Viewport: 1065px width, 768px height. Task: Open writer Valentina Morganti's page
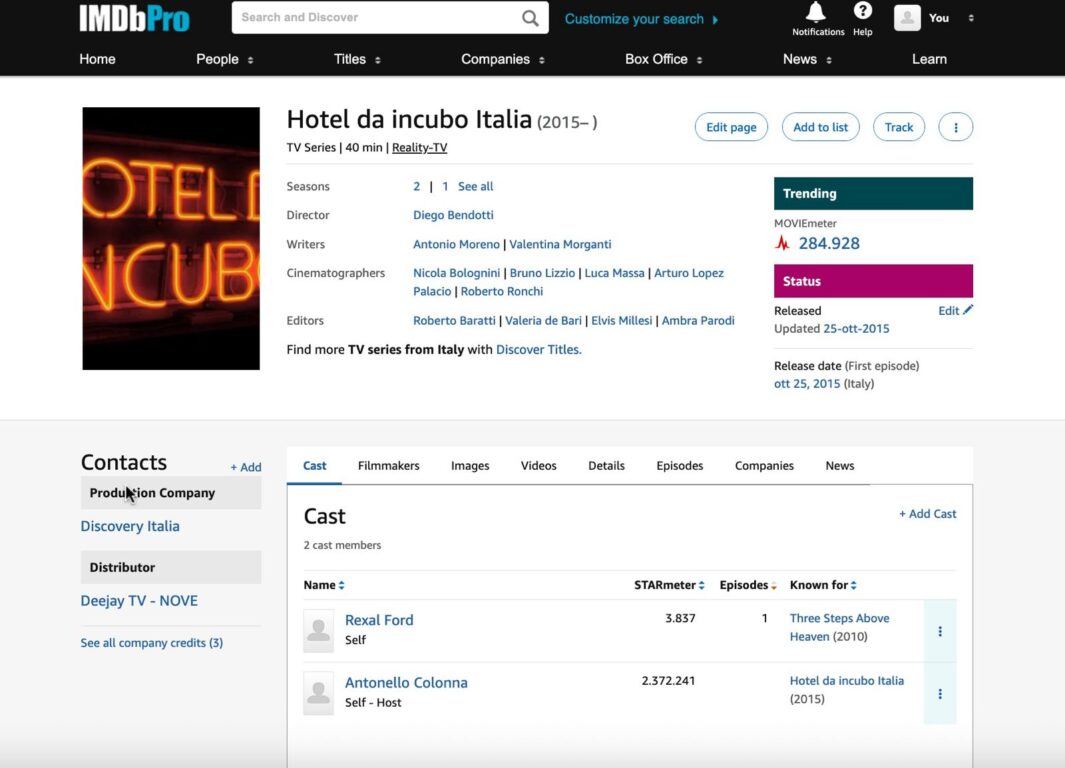(560, 244)
